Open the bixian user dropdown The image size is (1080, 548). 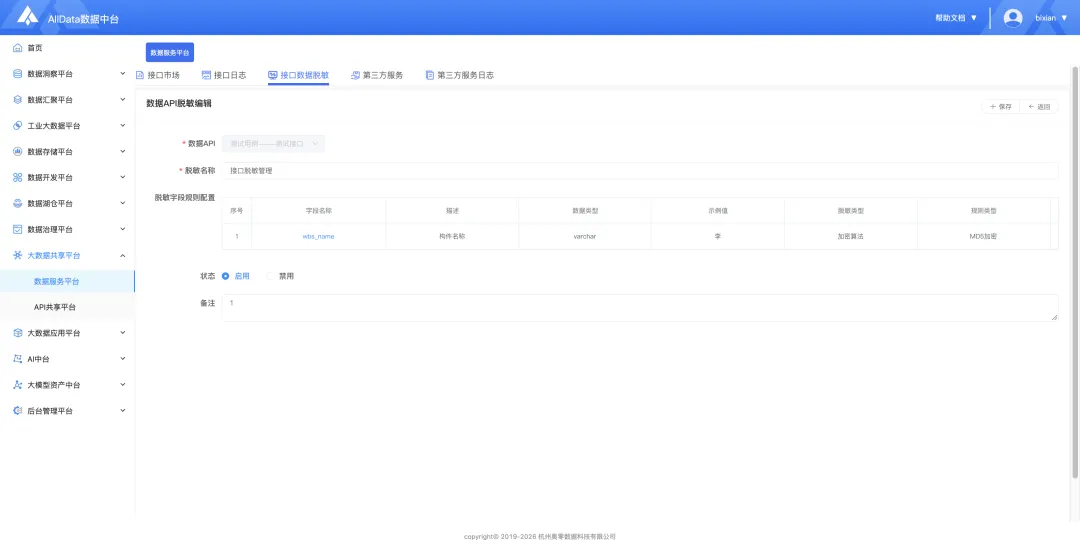pos(1051,18)
